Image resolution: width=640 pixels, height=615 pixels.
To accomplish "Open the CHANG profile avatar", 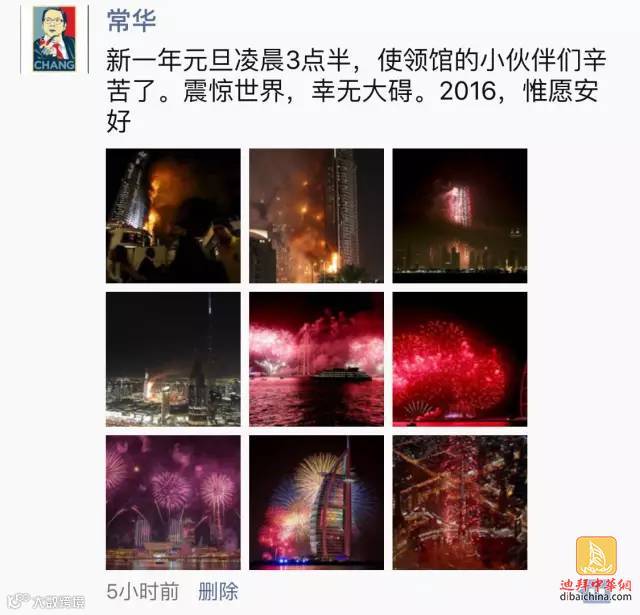I will [54, 39].
